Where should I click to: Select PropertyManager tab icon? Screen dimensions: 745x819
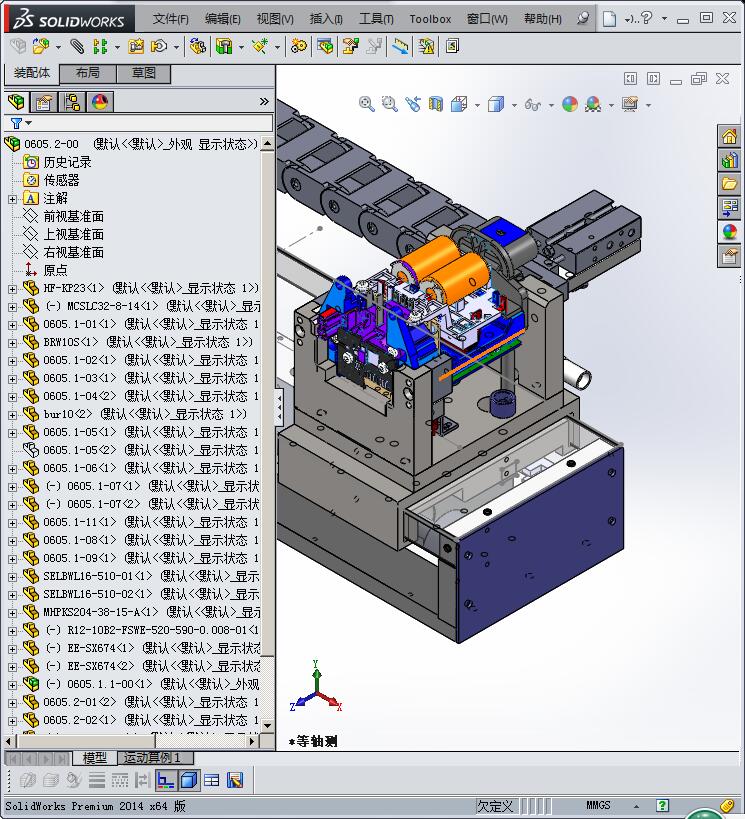tap(44, 102)
